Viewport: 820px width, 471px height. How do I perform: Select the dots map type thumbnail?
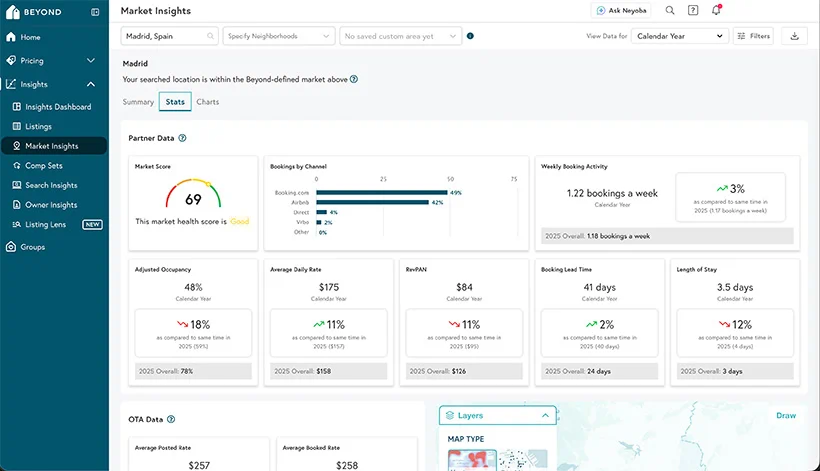(523, 460)
